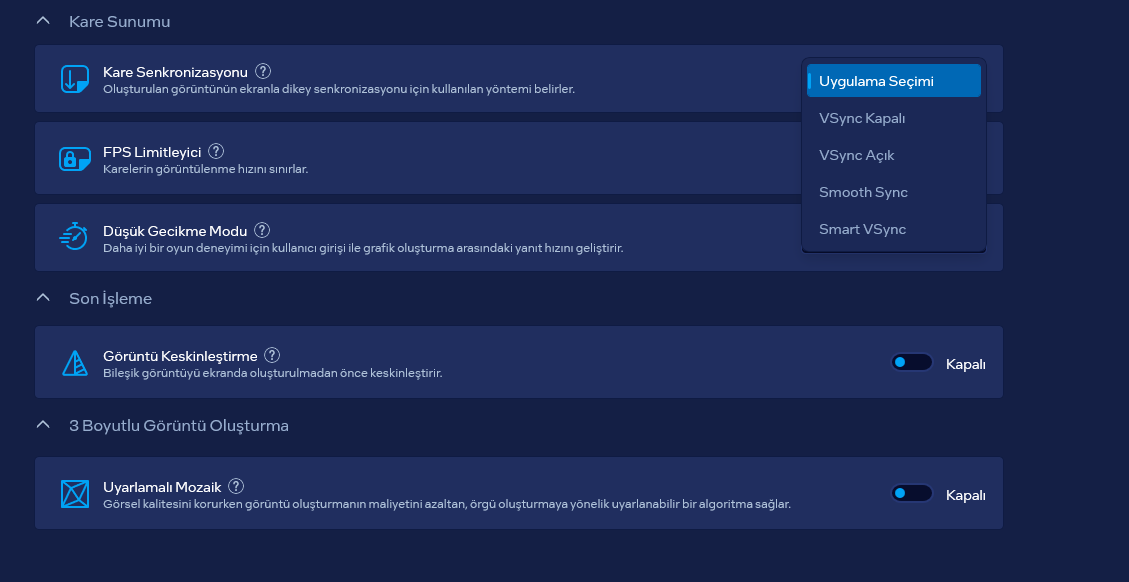
Task: Click the Görüntü Keskinleştirme triangle icon
Action: [75, 363]
